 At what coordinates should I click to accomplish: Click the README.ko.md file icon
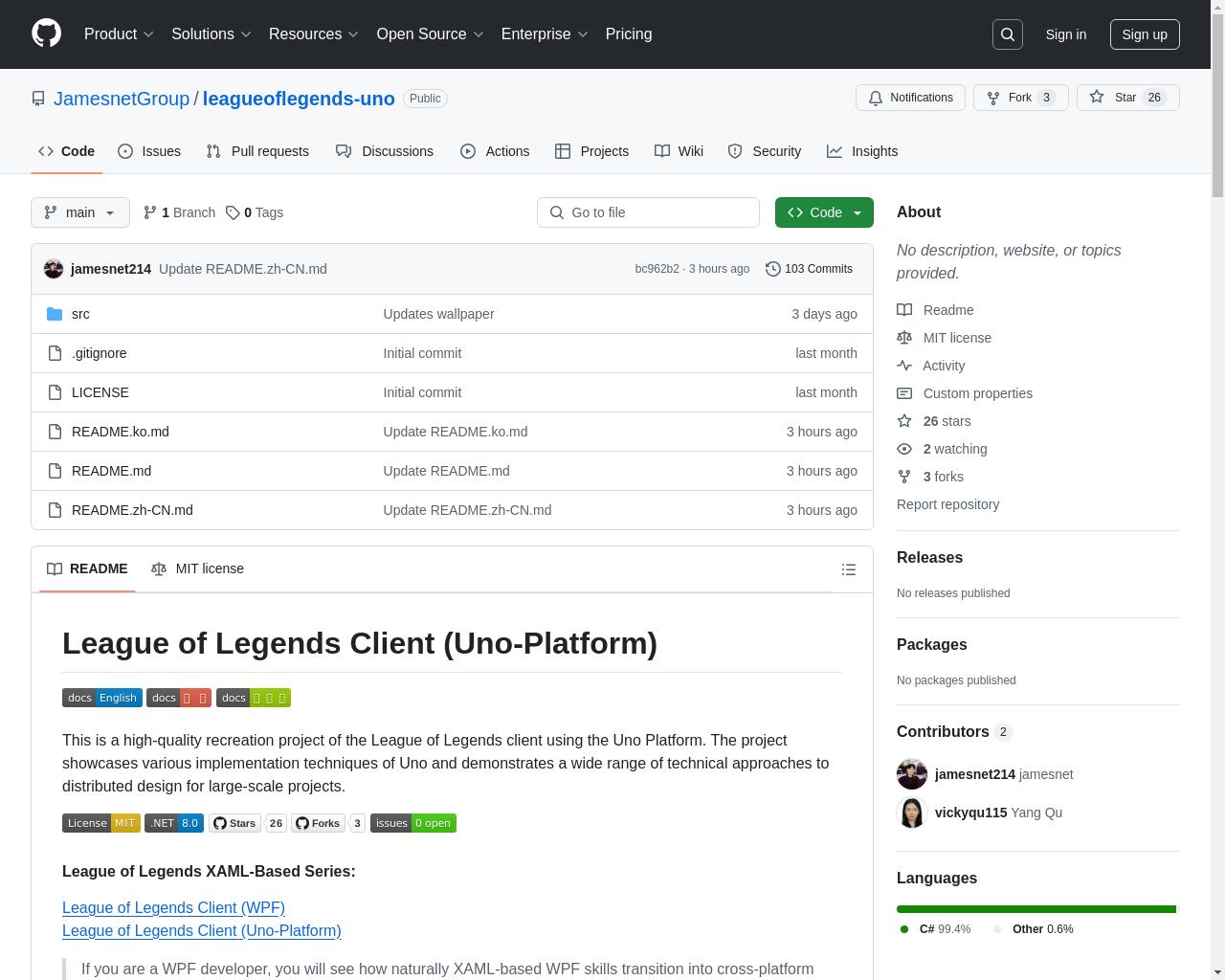point(55,432)
